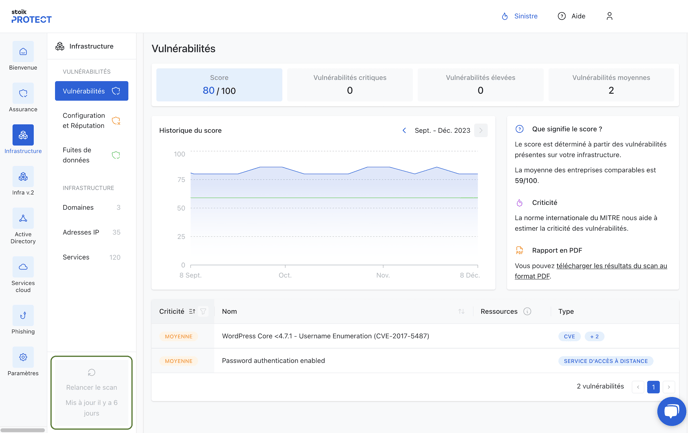This screenshot has height=433, width=688.
Task: Click the Que signifie le score icon
Action: pos(520,129)
